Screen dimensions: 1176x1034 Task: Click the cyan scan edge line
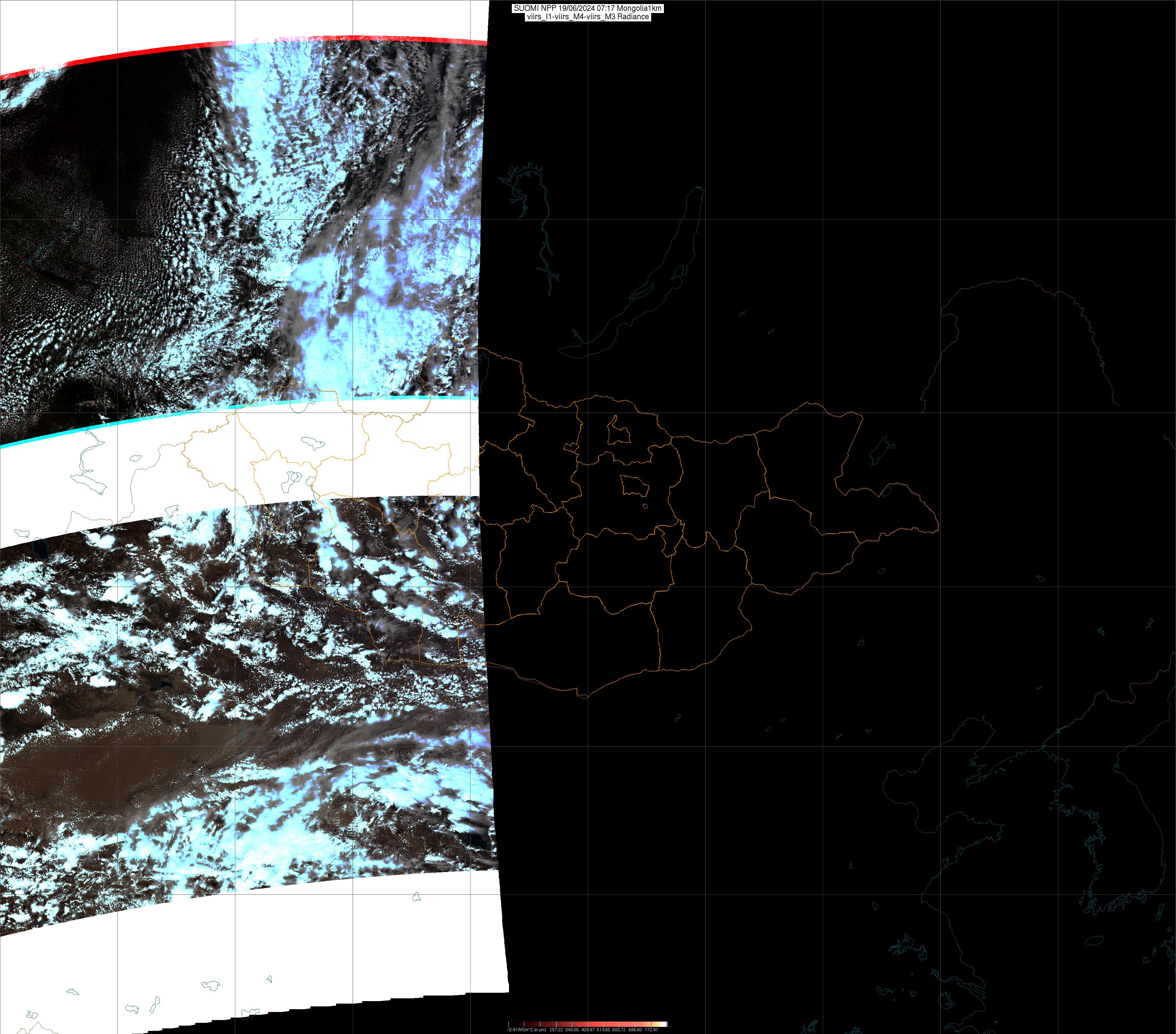[x=173, y=416]
